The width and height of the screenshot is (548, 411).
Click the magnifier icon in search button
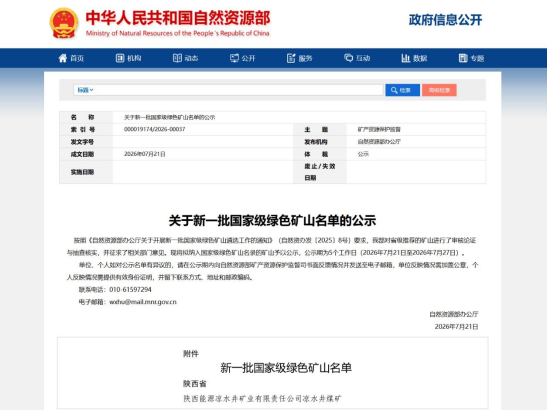394,90
